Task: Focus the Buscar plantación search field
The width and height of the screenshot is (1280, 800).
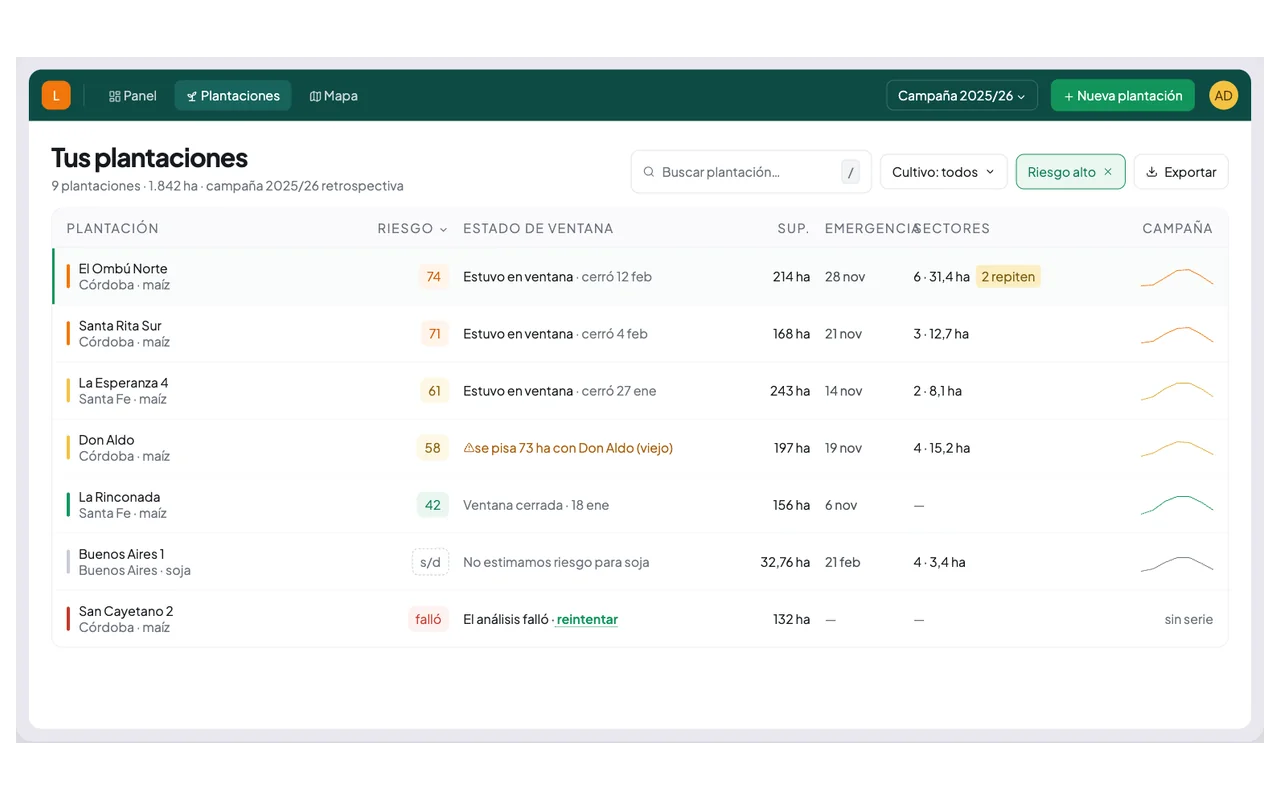Action: point(751,172)
